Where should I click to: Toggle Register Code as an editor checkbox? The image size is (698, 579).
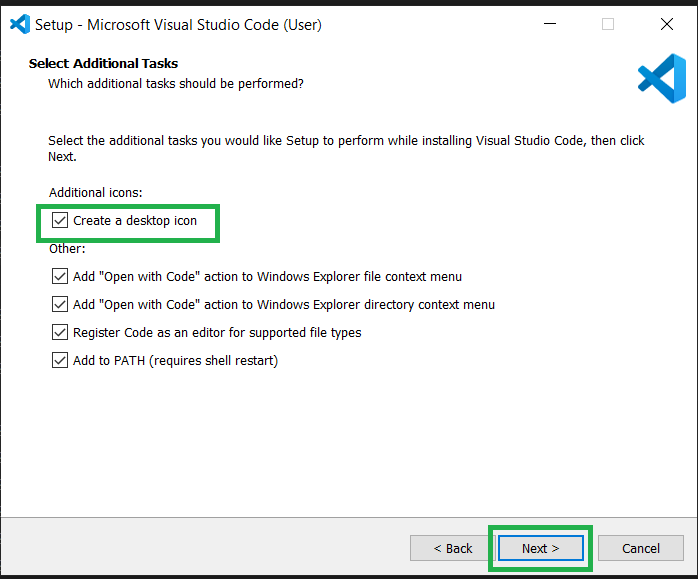(60, 332)
